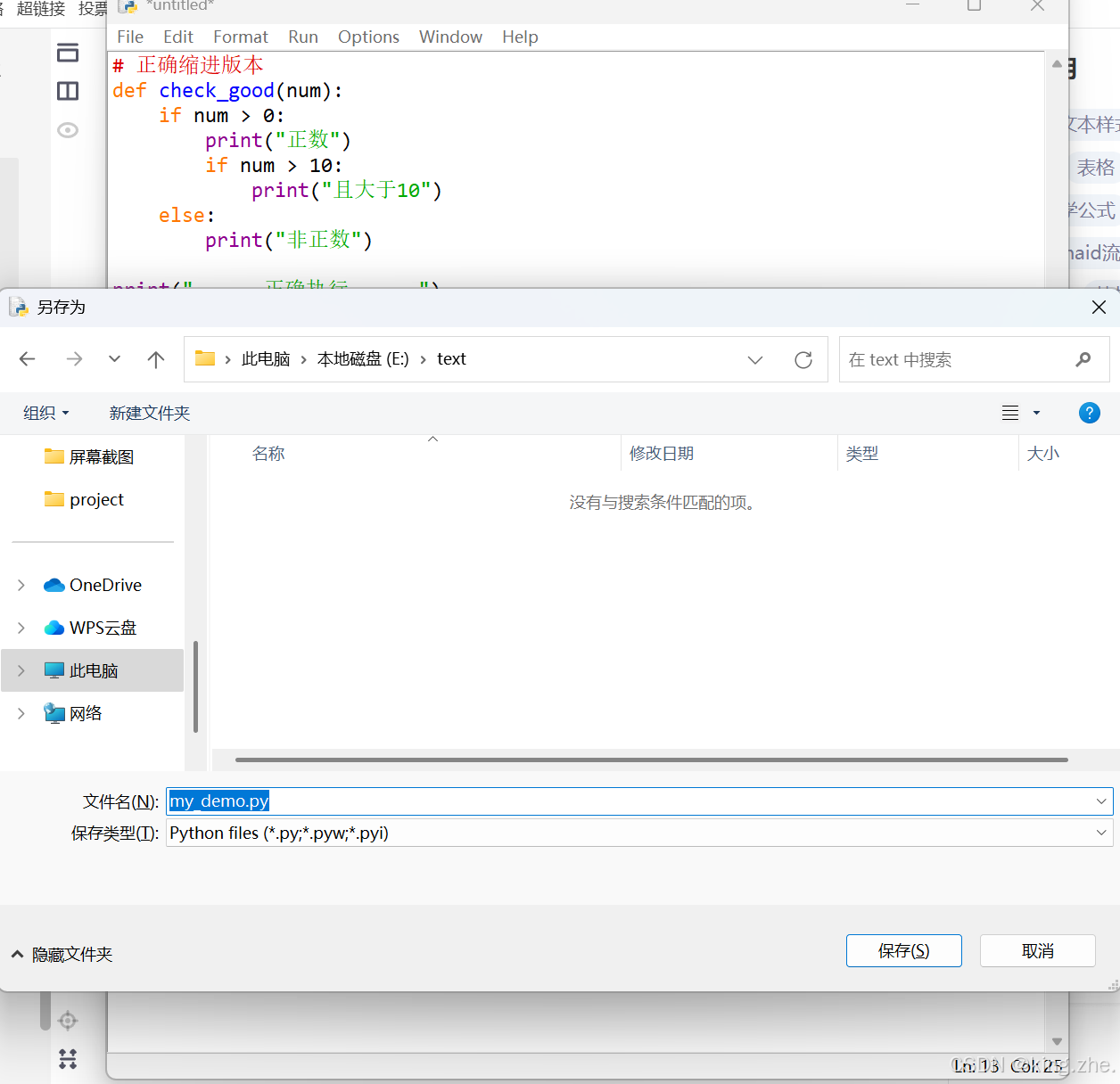Expand 此电脑 tree node
Image resolution: width=1120 pixels, height=1084 pixels.
point(21,670)
